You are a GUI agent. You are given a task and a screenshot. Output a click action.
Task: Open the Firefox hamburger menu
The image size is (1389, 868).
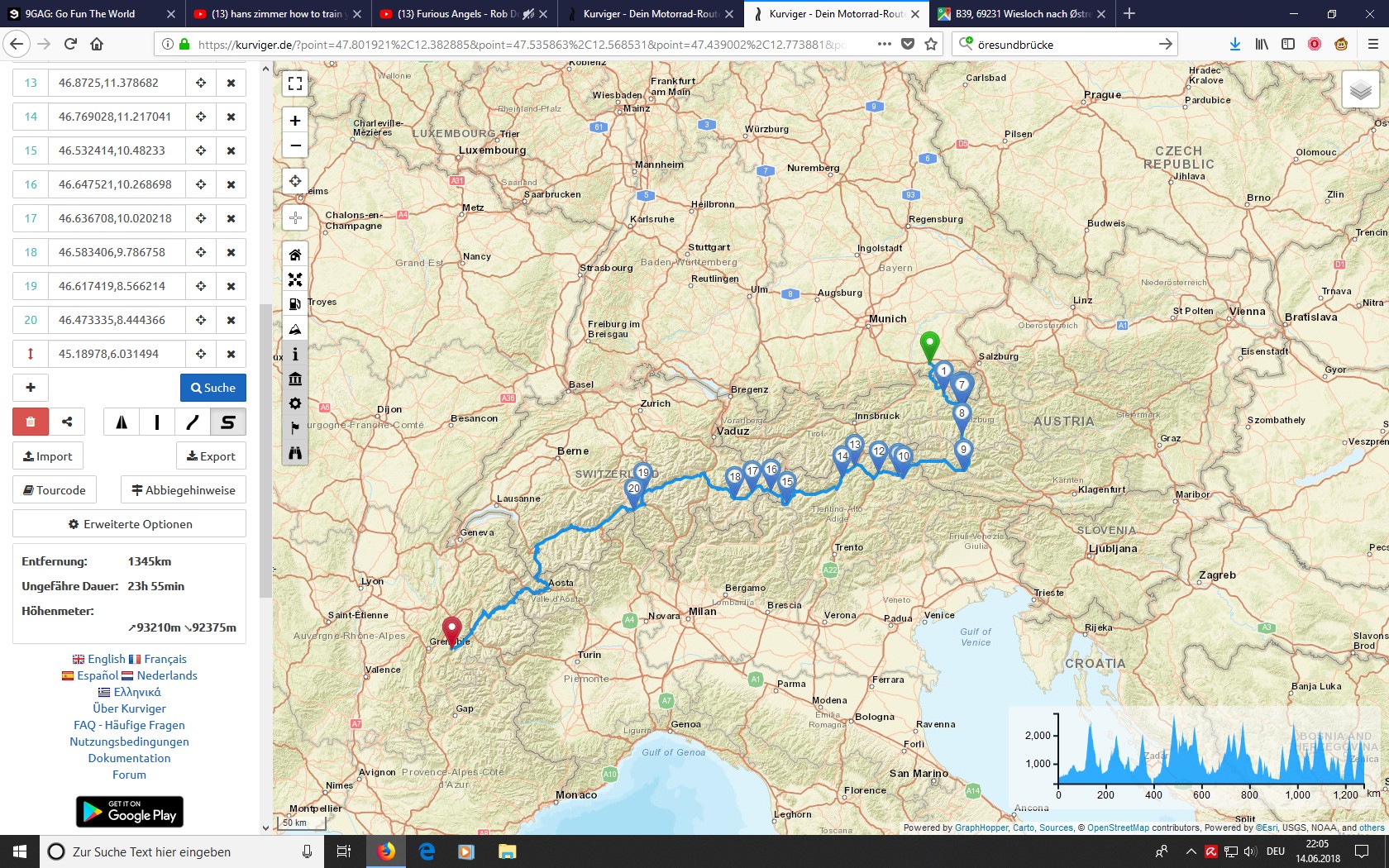point(1372,45)
